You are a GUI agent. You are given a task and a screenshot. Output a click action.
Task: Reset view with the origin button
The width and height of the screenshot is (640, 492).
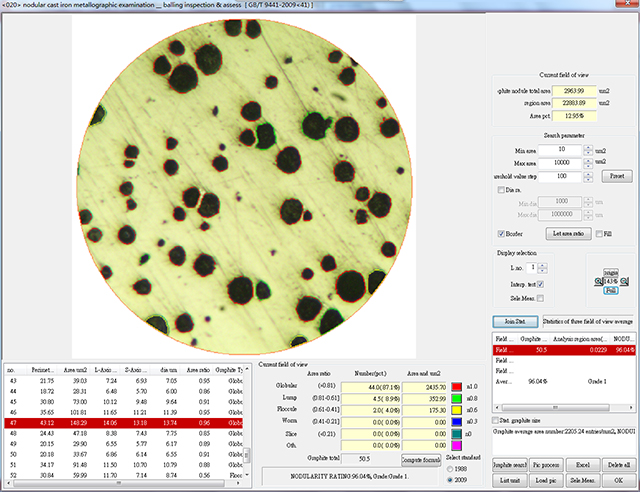point(611,272)
